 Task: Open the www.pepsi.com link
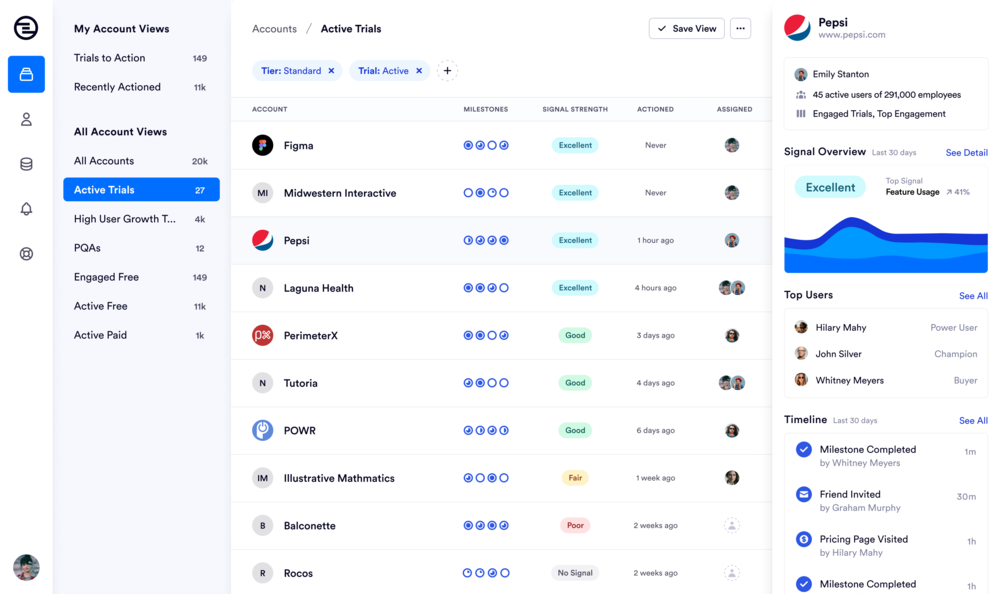851,35
